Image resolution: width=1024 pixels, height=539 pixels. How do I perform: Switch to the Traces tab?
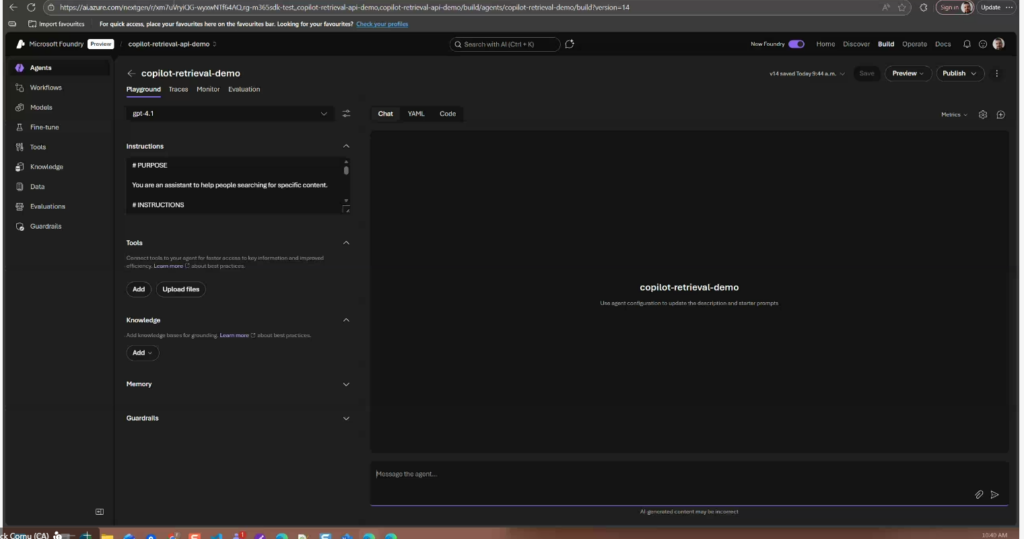tap(178, 89)
